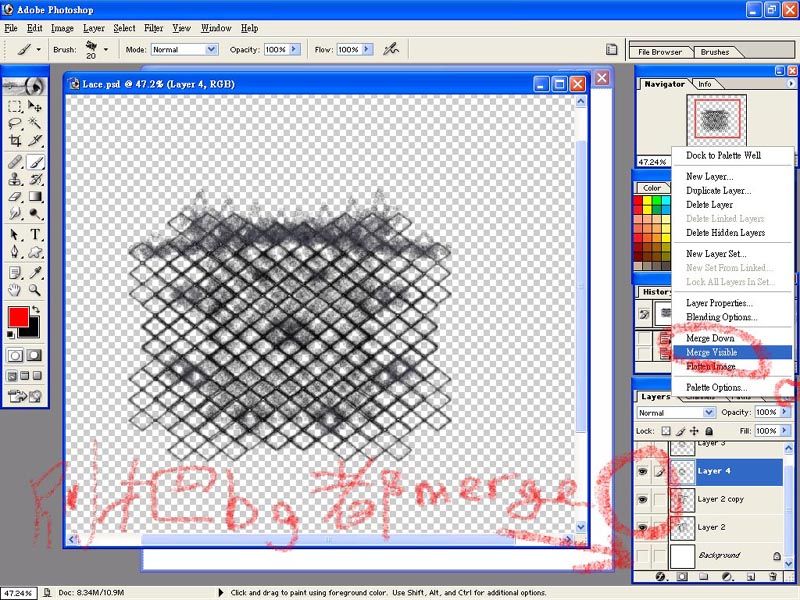Image resolution: width=800 pixels, height=600 pixels.
Task: Select the Eyedropper tool
Action: pyautogui.click(x=35, y=273)
